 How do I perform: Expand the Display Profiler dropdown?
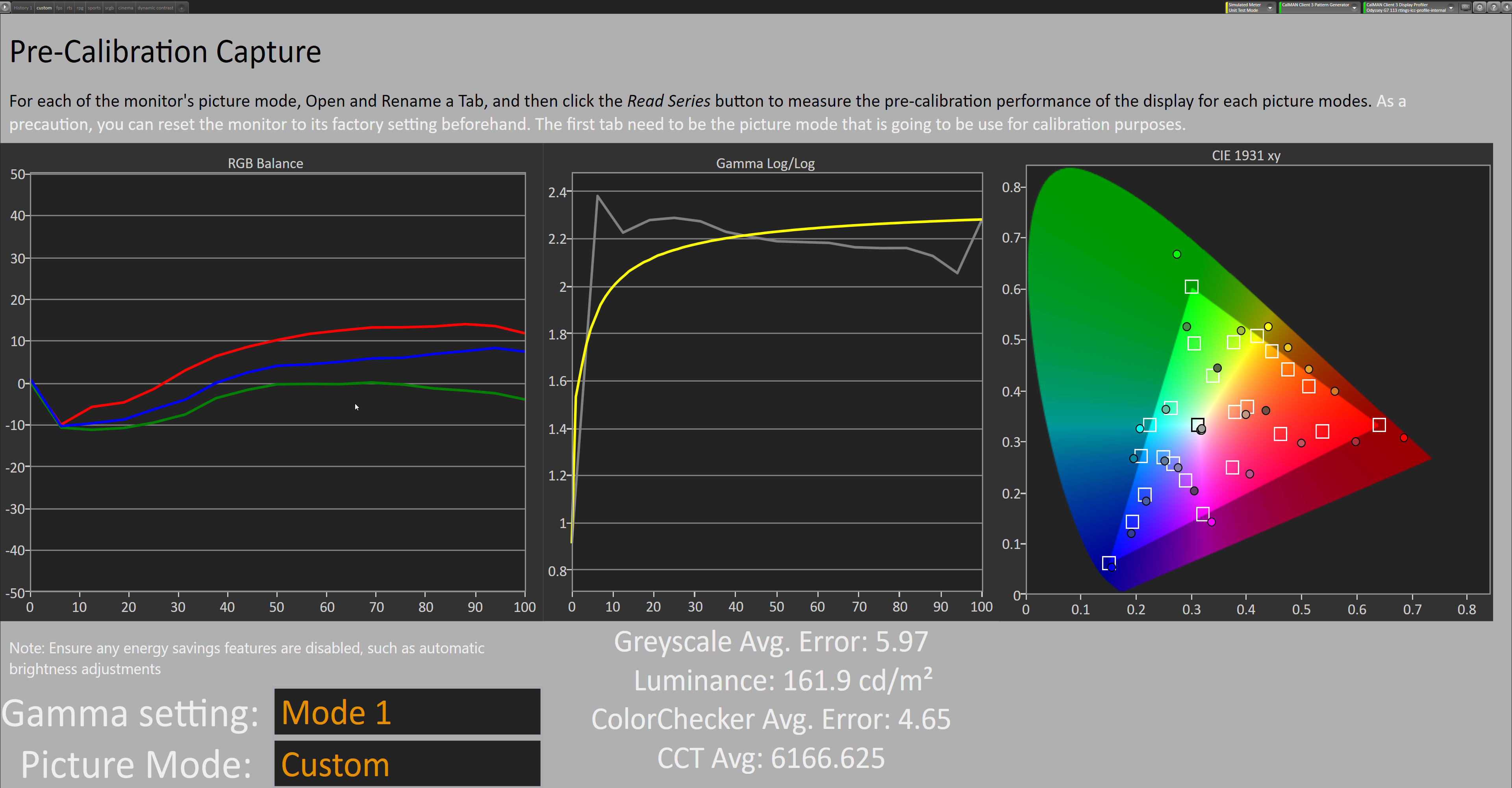[1451, 7]
